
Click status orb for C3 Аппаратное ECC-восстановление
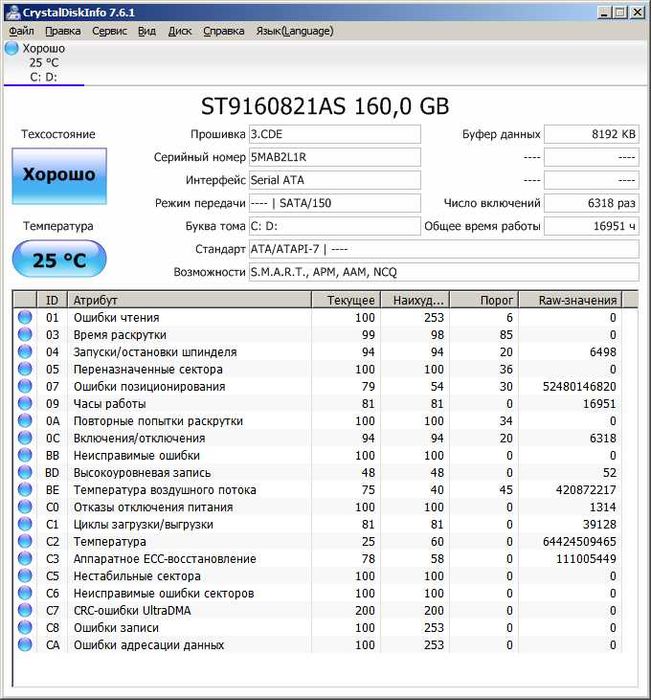(25, 558)
